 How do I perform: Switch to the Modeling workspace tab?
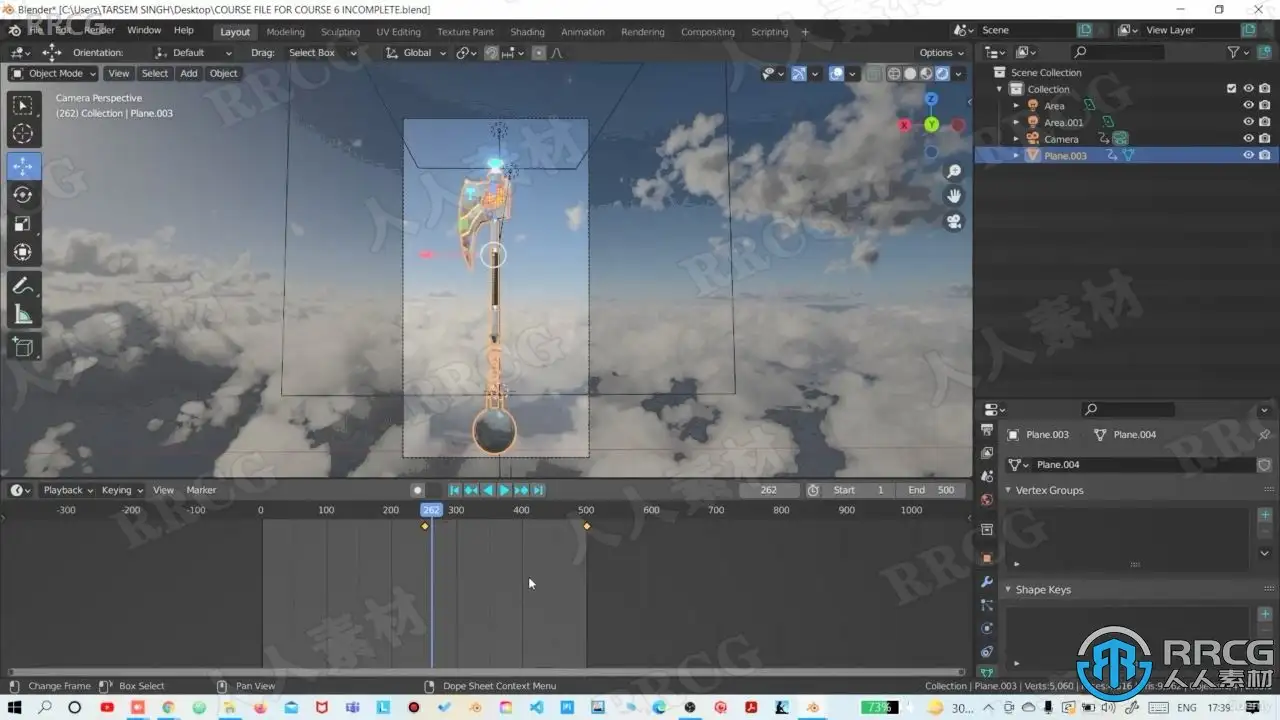coord(285,32)
